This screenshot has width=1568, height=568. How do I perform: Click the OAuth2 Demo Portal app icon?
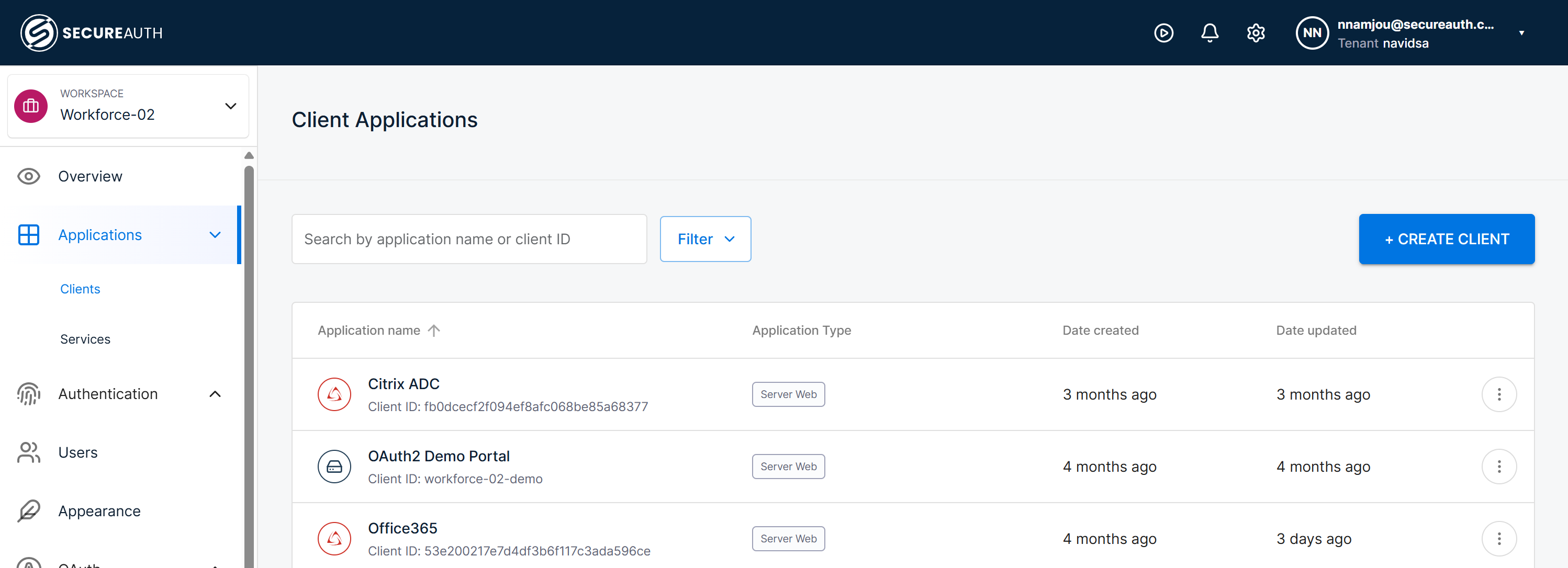(x=334, y=467)
